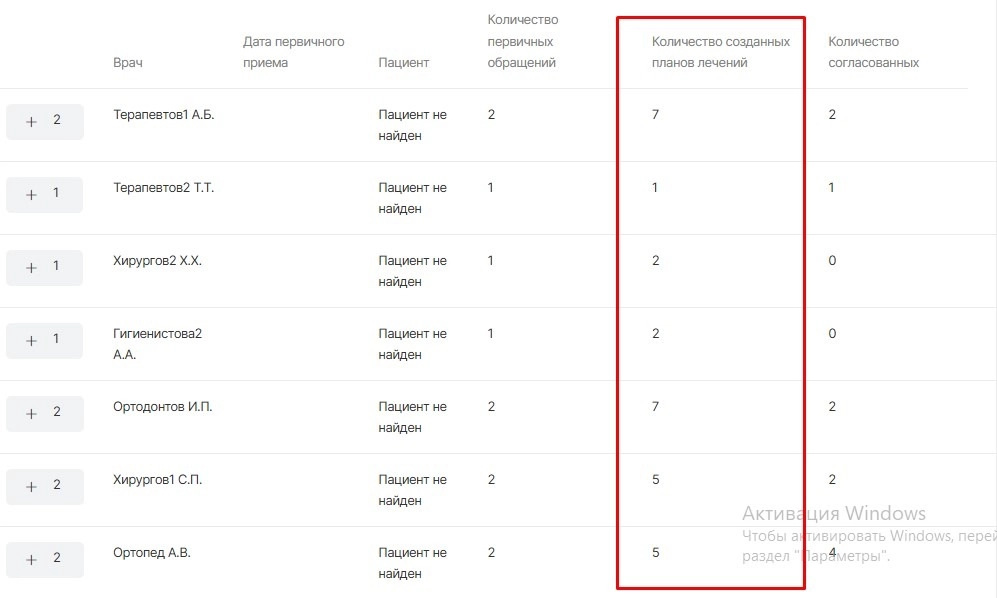Click the Врач column header
This screenshot has width=997, height=598.
coord(128,63)
